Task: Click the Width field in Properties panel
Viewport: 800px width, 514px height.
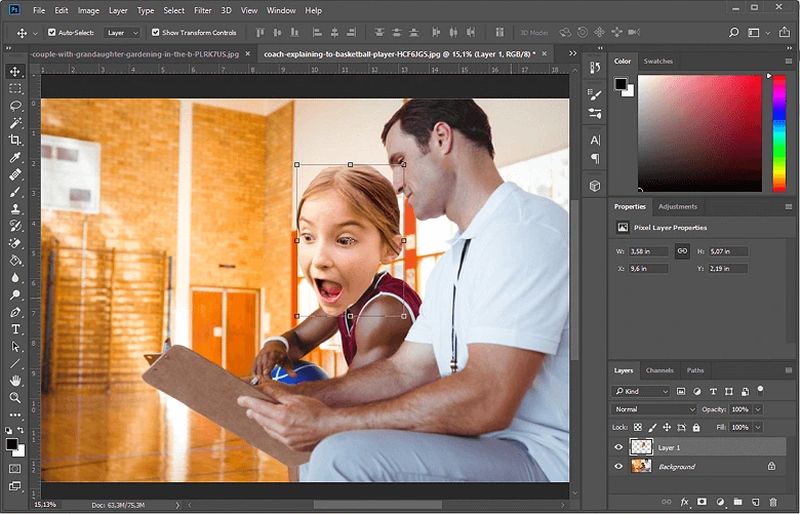Action: (650, 251)
